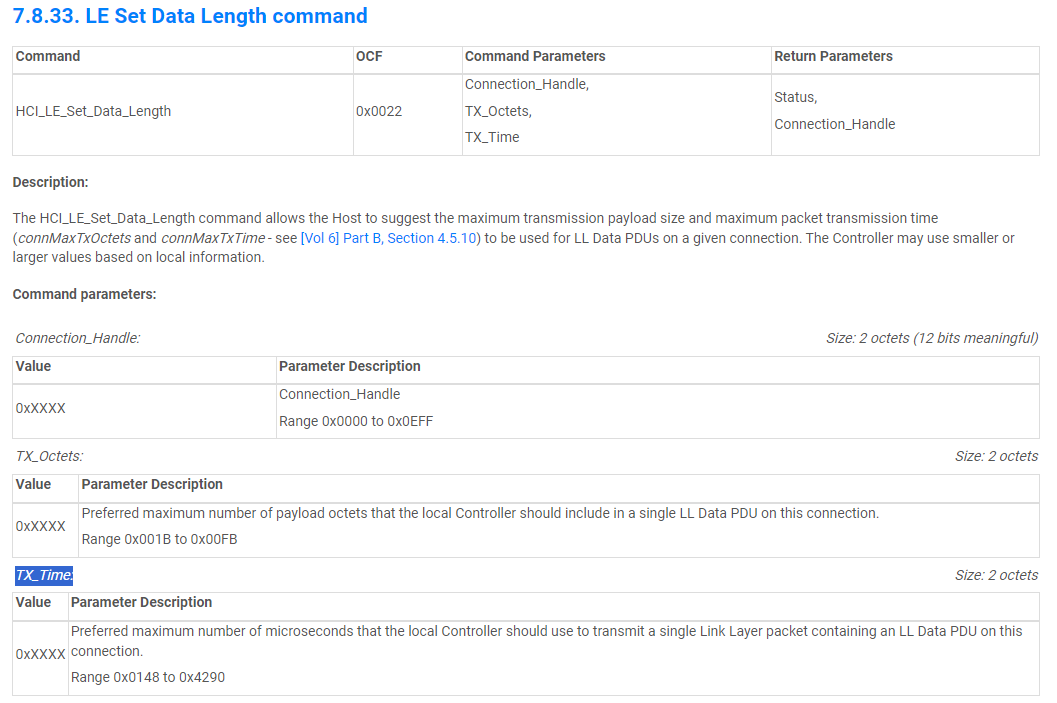Click Status in the Return Parameters cell
This screenshot has height=703, width=1057.
point(795,97)
